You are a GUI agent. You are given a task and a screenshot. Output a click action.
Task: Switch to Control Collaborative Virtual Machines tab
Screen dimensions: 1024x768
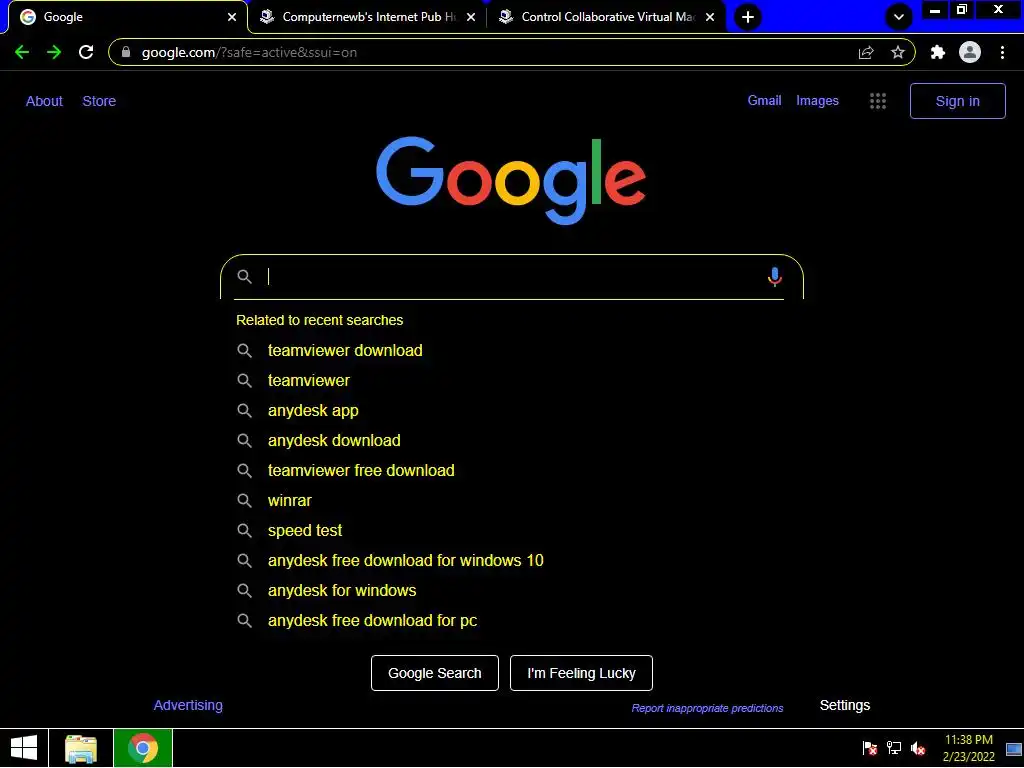point(605,17)
